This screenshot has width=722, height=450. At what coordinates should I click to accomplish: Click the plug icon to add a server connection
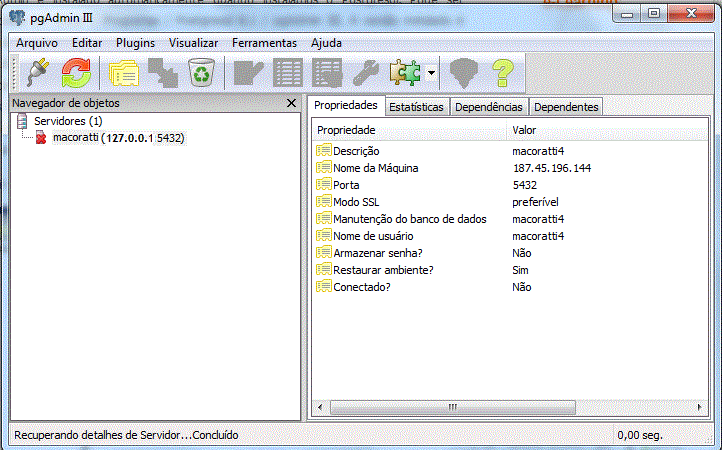pos(39,72)
